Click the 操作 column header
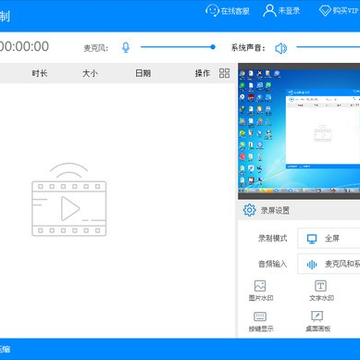 202,73
